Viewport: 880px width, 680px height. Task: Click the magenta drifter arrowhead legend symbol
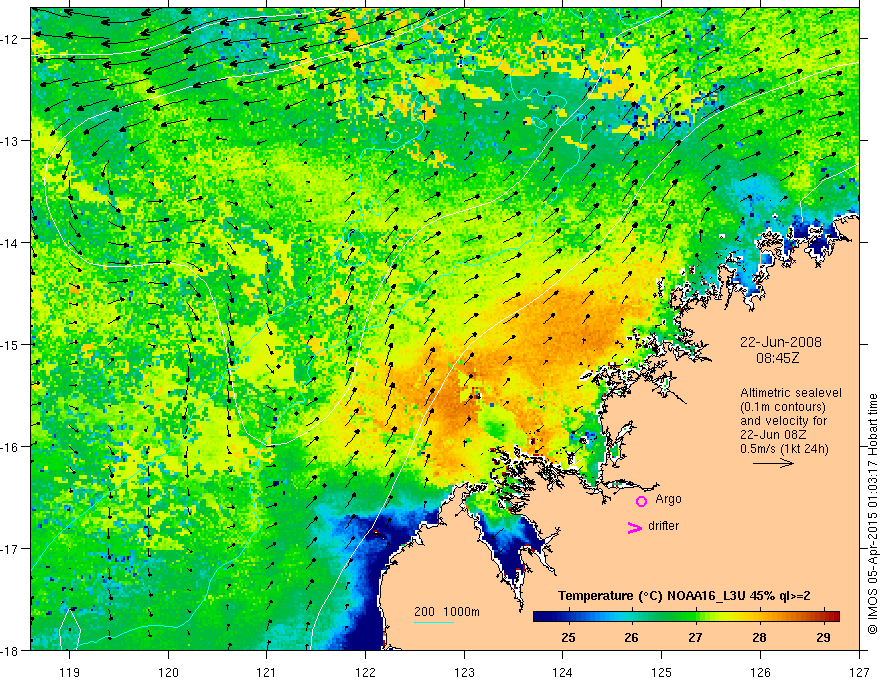634,527
